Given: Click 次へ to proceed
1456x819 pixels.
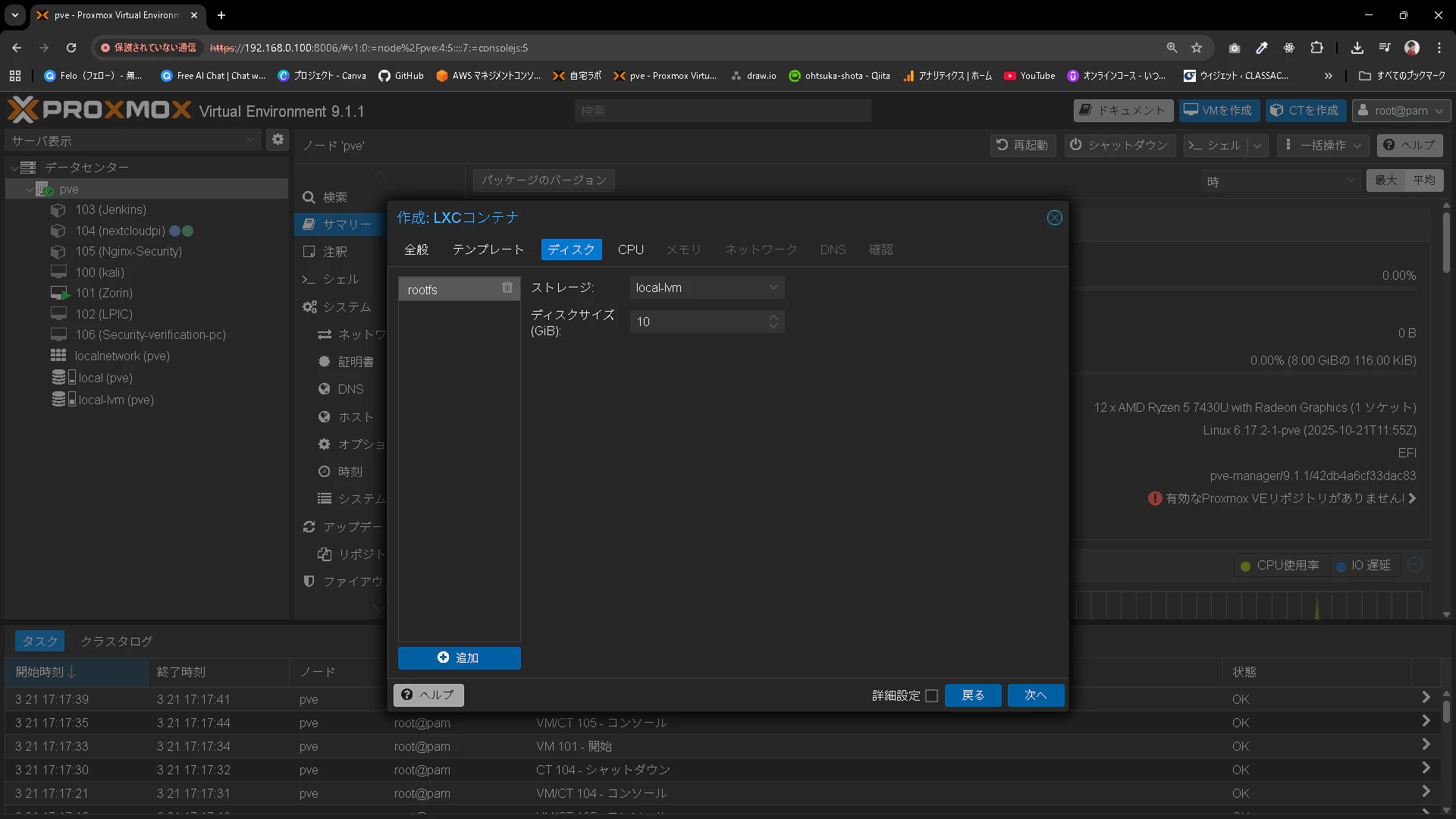Looking at the screenshot, I should pos(1035,695).
